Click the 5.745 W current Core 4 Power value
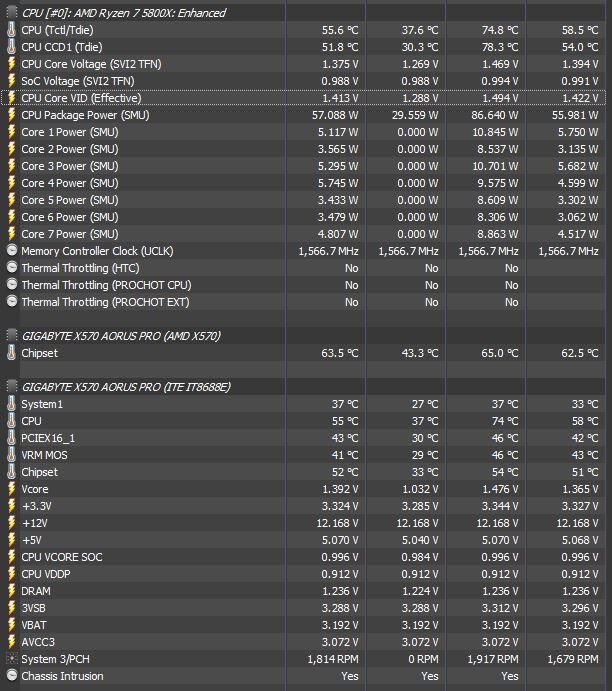 click(338, 183)
